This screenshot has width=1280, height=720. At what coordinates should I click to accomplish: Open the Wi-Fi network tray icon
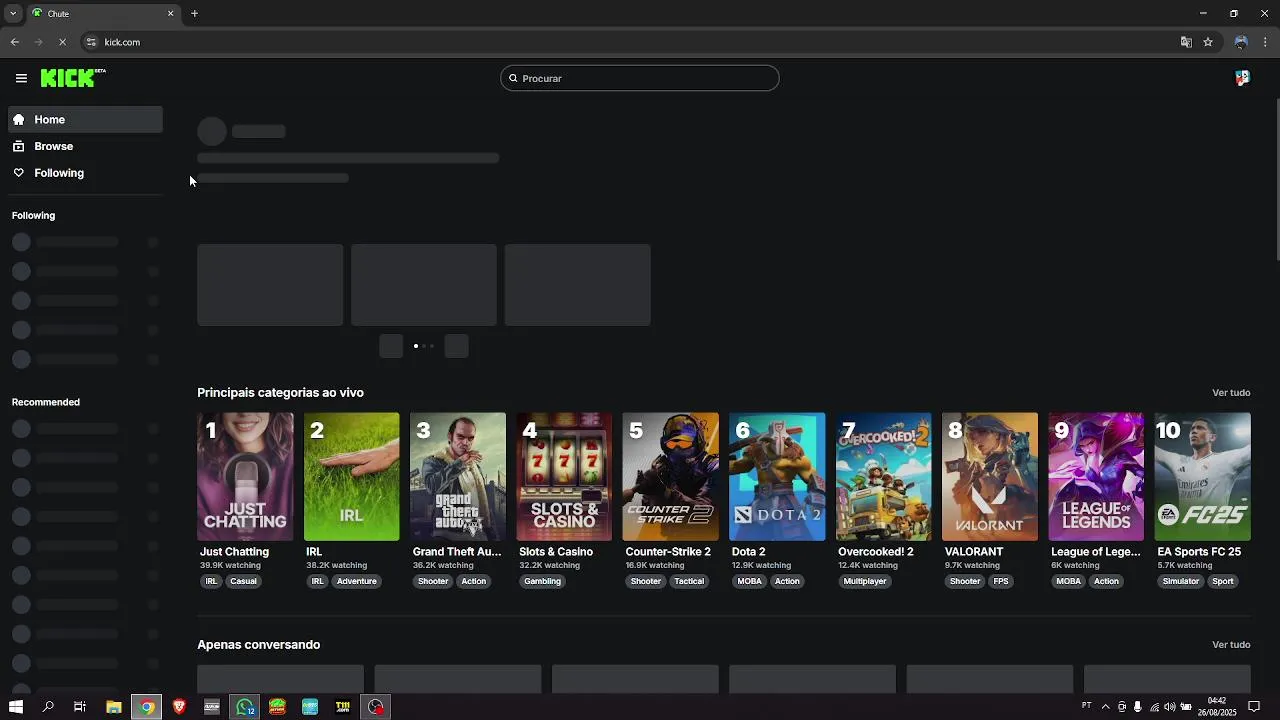coord(1154,707)
